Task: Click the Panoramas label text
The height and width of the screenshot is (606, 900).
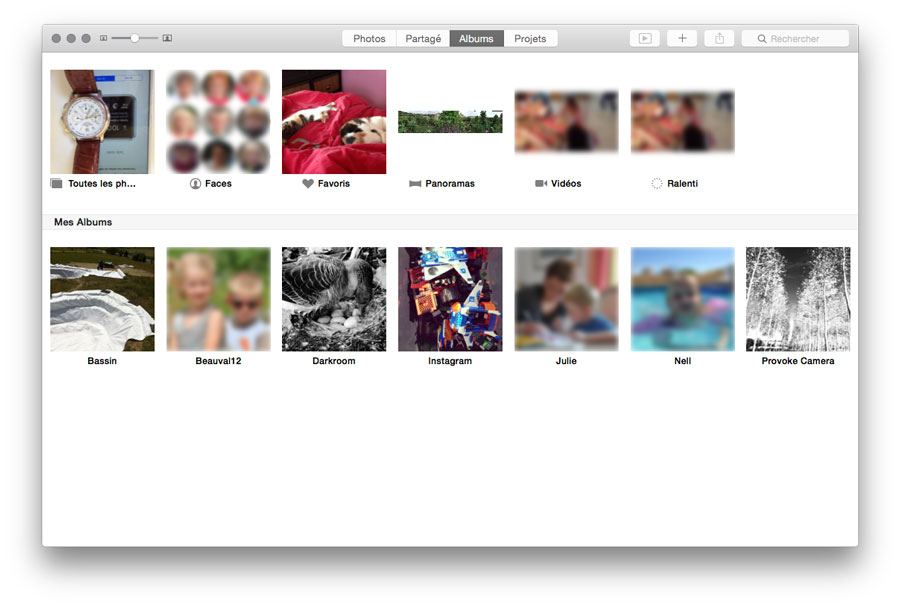Action: [x=450, y=184]
